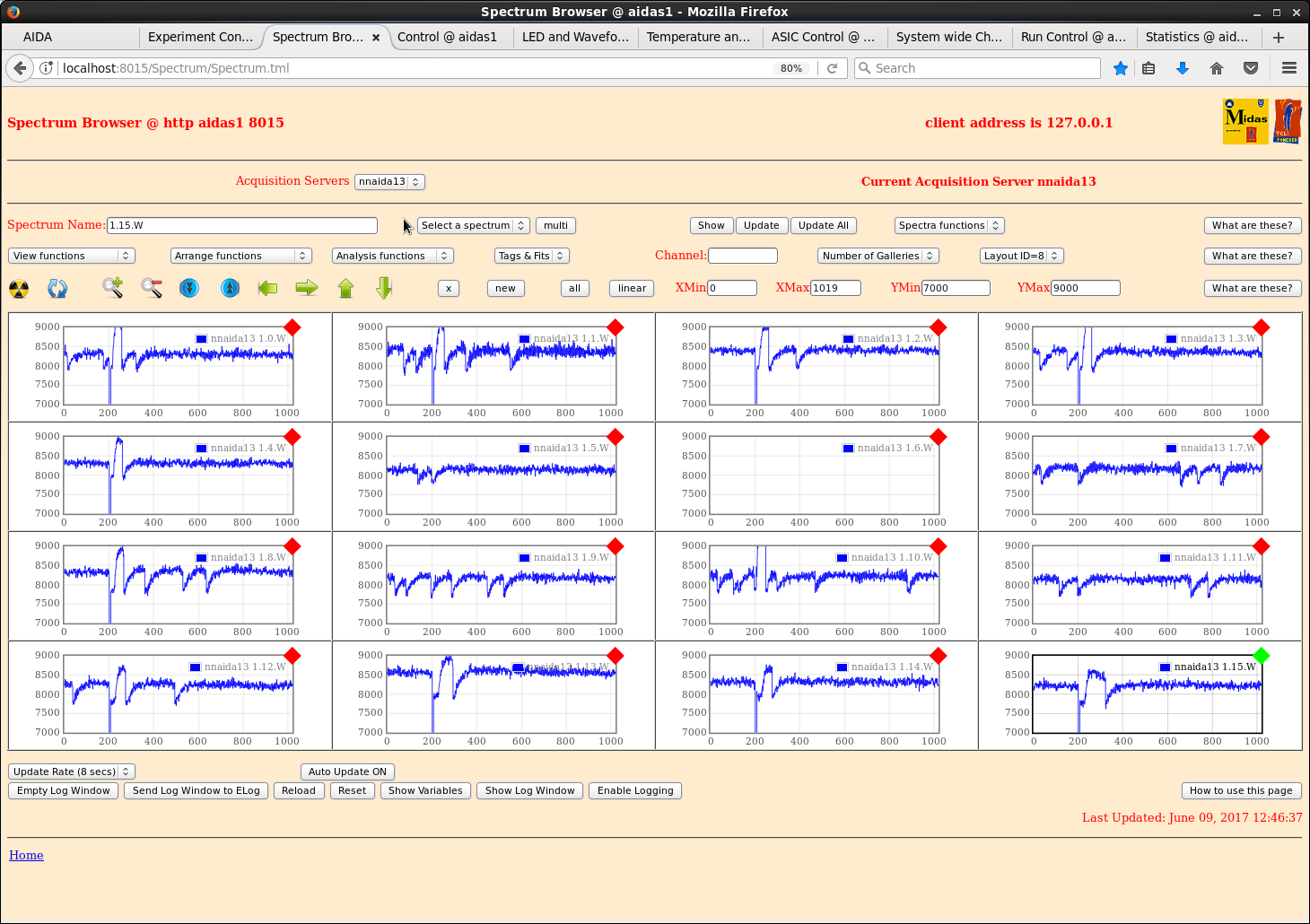Image resolution: width=1310 pixels, height=924 pixels.
Task: Click the zoom out magnifier icon
Action: (152, 288)
